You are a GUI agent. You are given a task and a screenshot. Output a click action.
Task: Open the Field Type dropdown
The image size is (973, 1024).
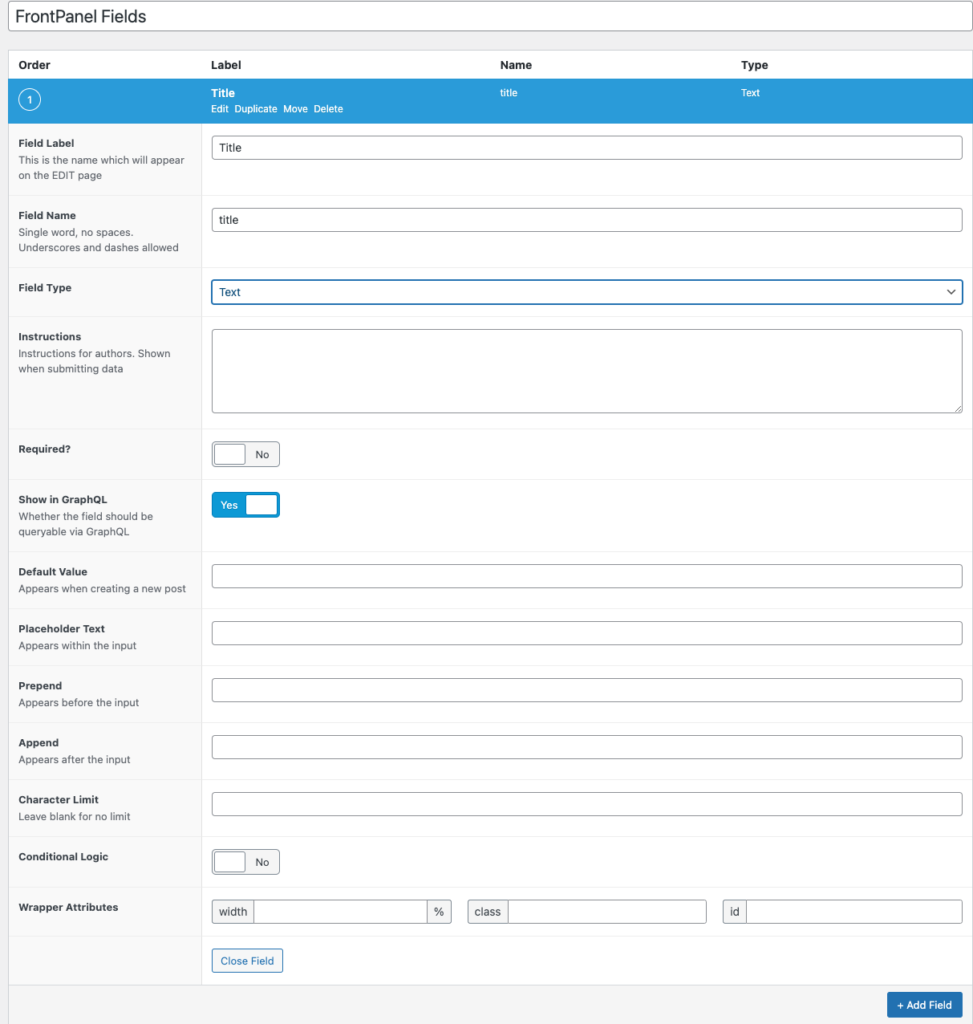586,292
